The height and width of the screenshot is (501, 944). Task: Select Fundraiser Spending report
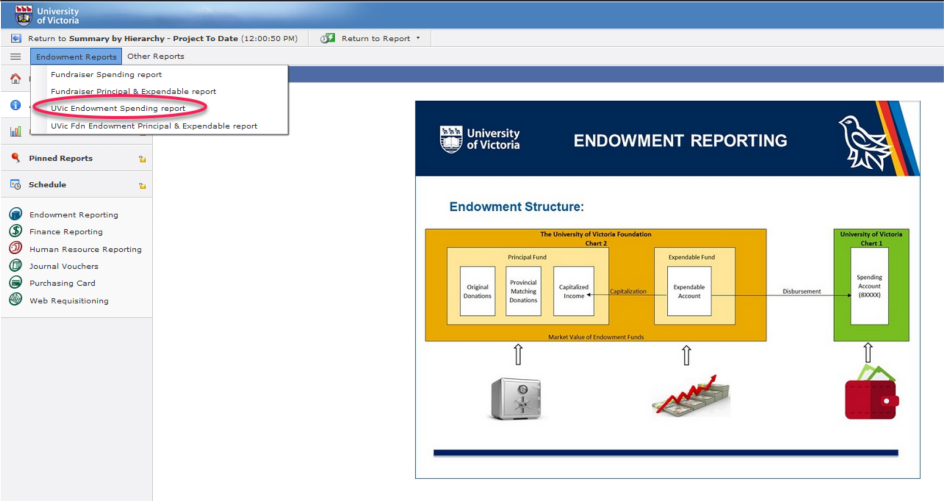pyautogui.click(x=106, y=75)
